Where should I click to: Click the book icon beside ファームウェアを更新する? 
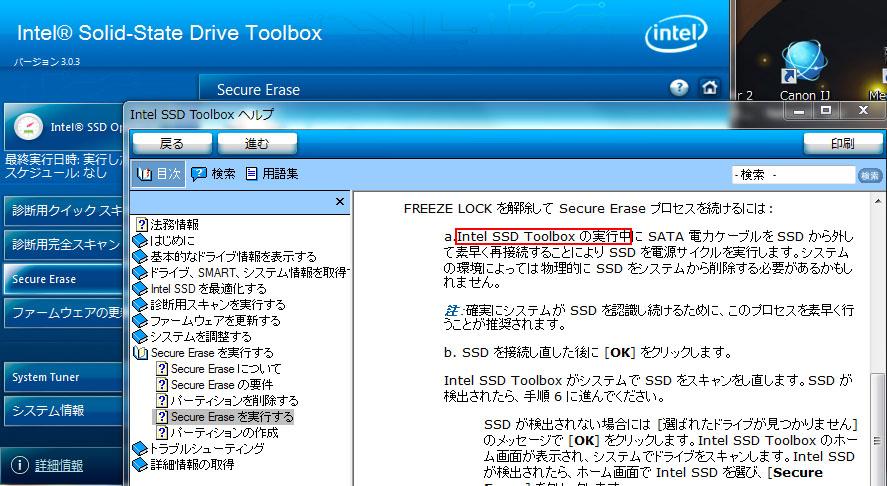[x=140, y=320]
